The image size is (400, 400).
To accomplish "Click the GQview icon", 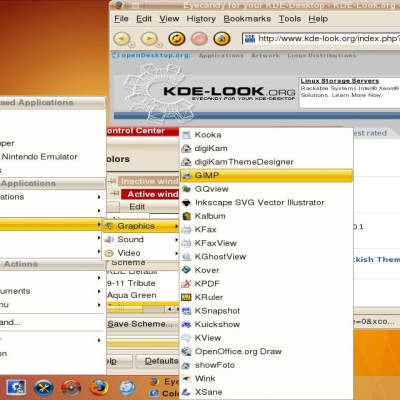I will tap(186, 189).
